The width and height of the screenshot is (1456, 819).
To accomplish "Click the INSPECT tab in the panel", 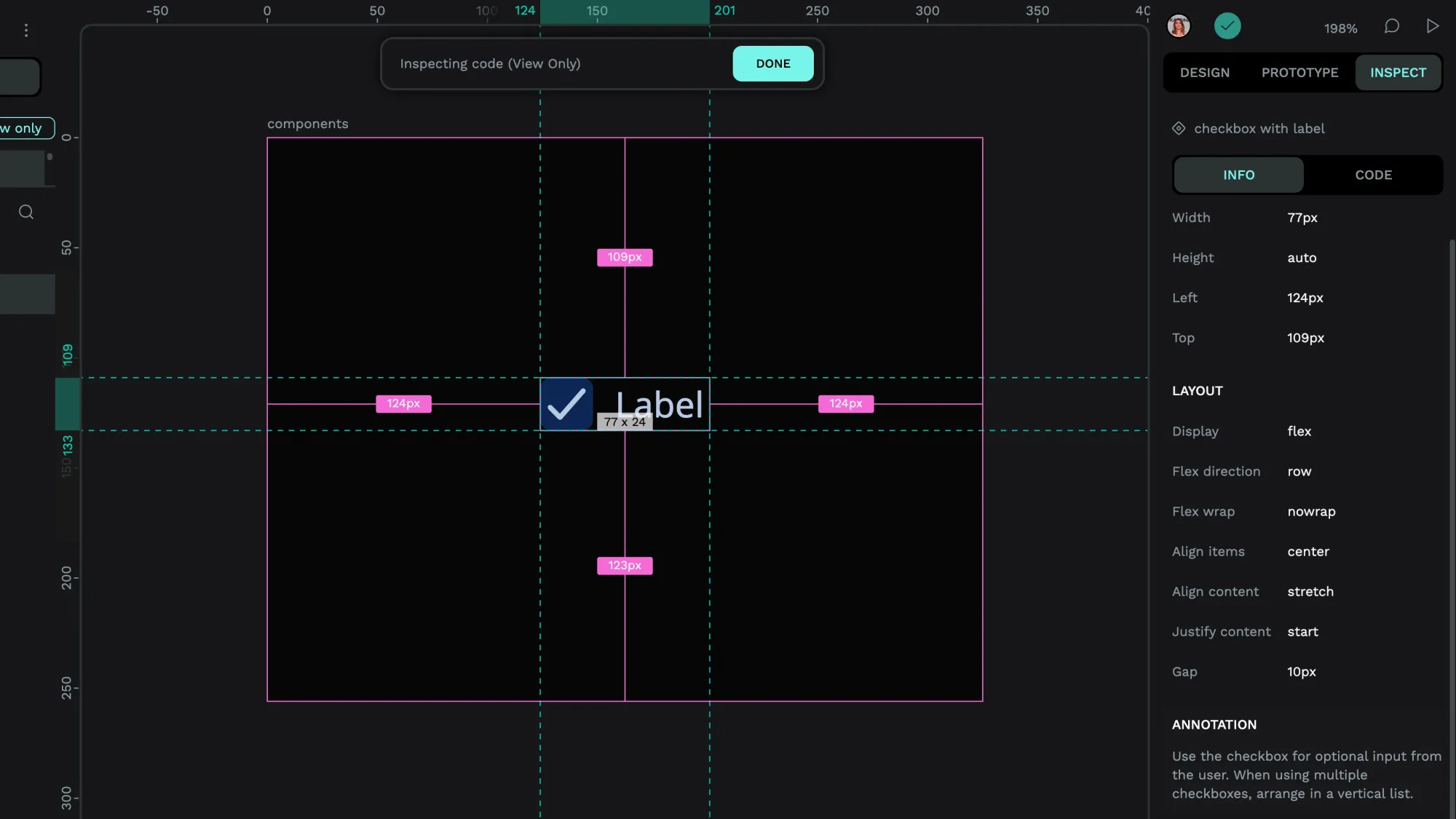I will pyautogui.click(x=1398, y=73).
